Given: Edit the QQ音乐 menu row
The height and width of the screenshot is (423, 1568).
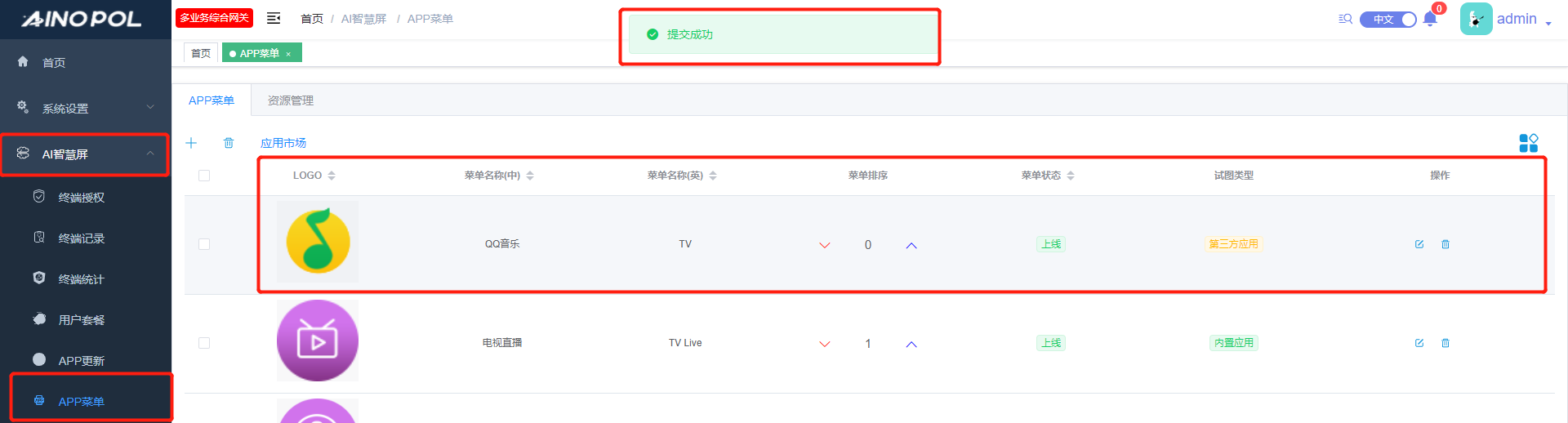Looking at the screenshot, I should tap(1419, 244).
